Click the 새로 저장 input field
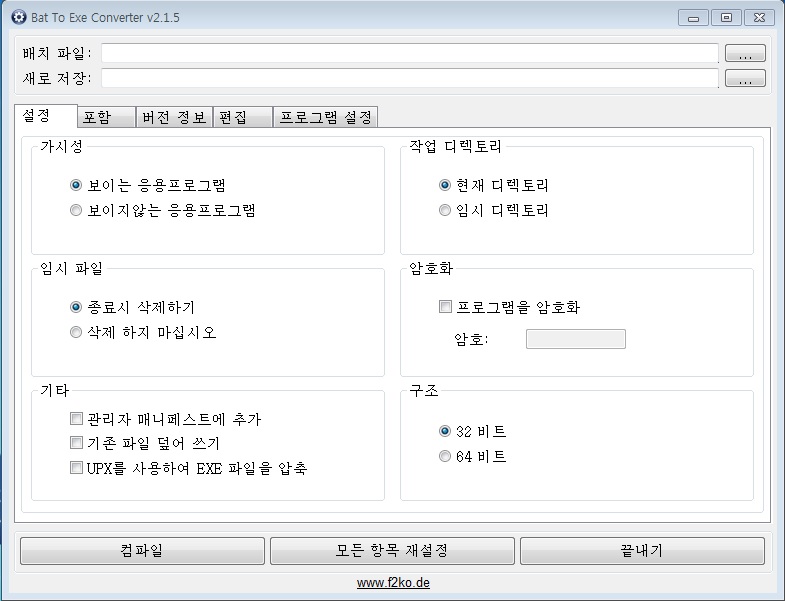 click(410, 78)
